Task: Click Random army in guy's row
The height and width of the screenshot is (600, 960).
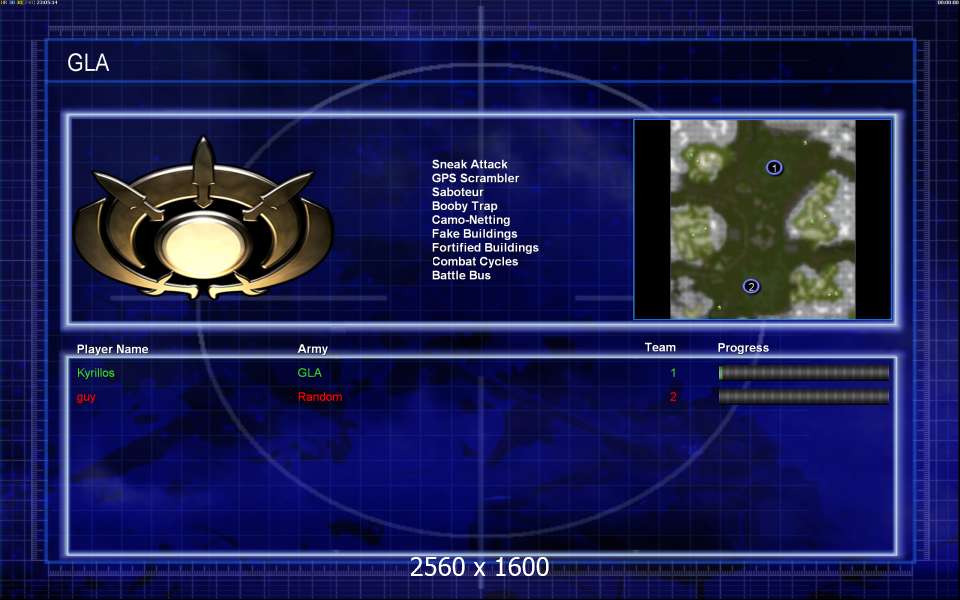Action: [x=320, y=397]
